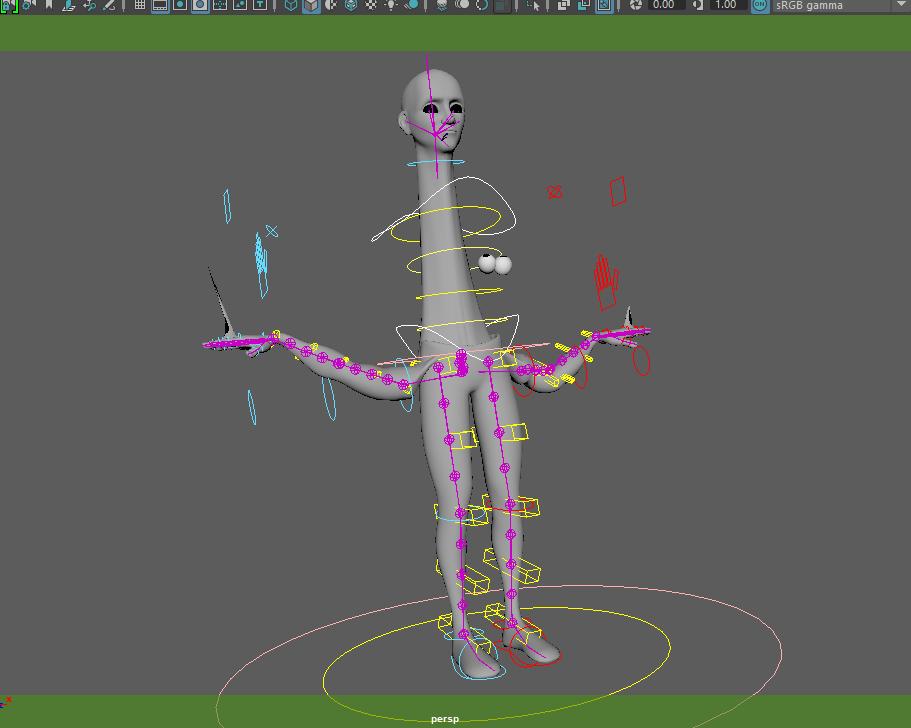Toggle X-ray display icon
911x728 pixels.
[564, 5]
